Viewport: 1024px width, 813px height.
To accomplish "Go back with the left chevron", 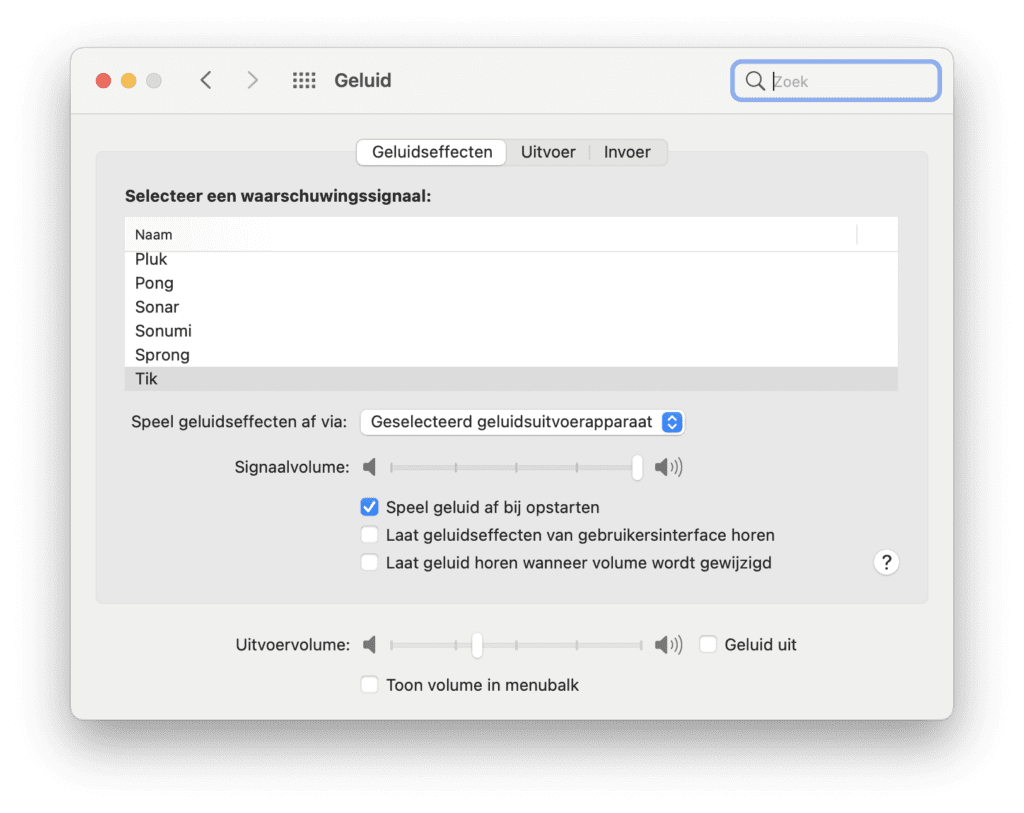I will click(206, 80).
